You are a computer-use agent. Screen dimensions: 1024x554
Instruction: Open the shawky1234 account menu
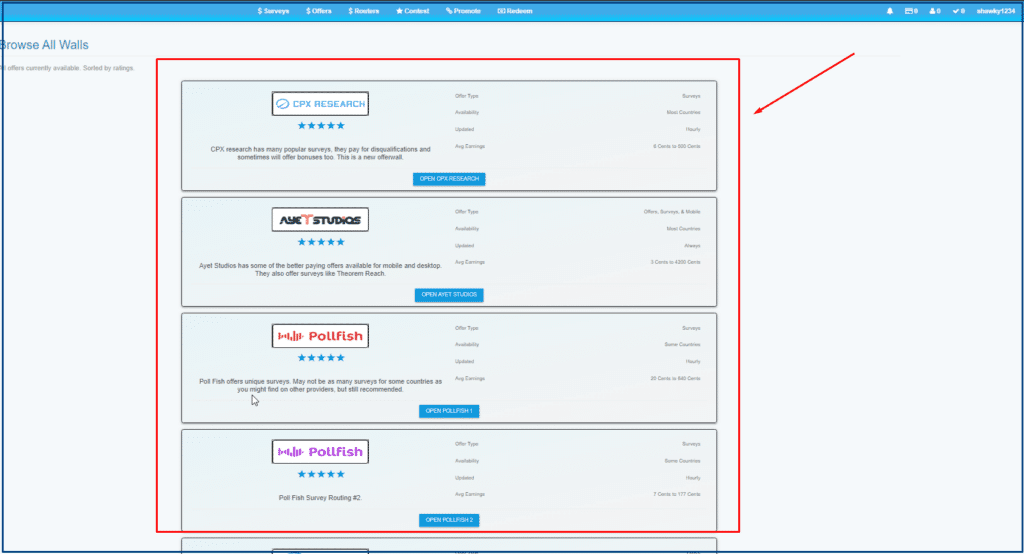[995, 11]
